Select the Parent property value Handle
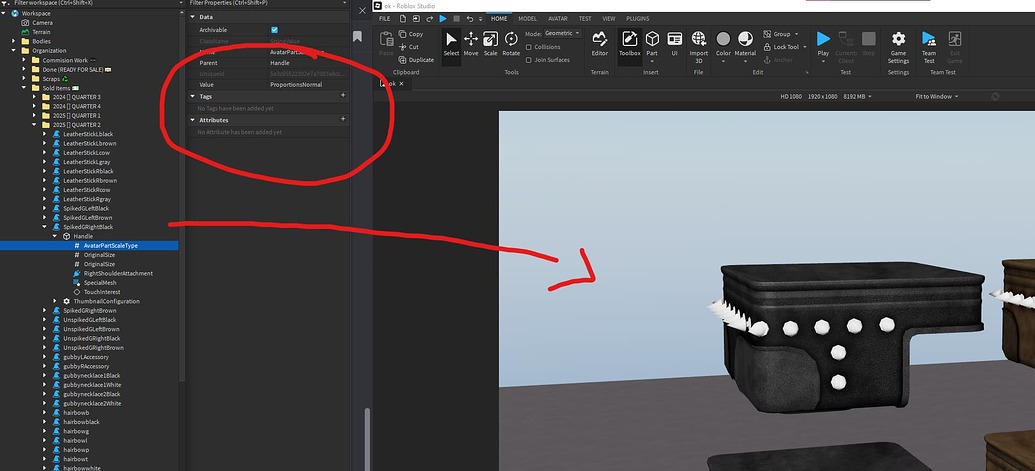Screen dimensions: 1035x471 pos(308,63)
